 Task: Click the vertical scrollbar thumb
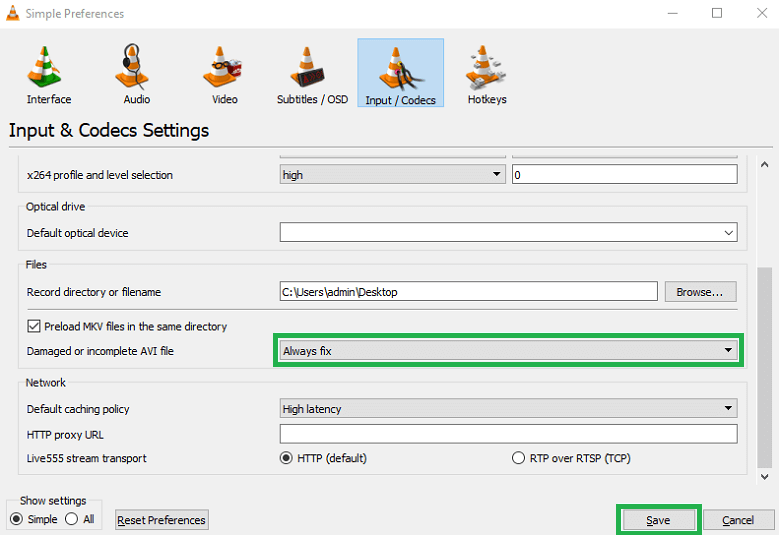click(x=765, y=368)
